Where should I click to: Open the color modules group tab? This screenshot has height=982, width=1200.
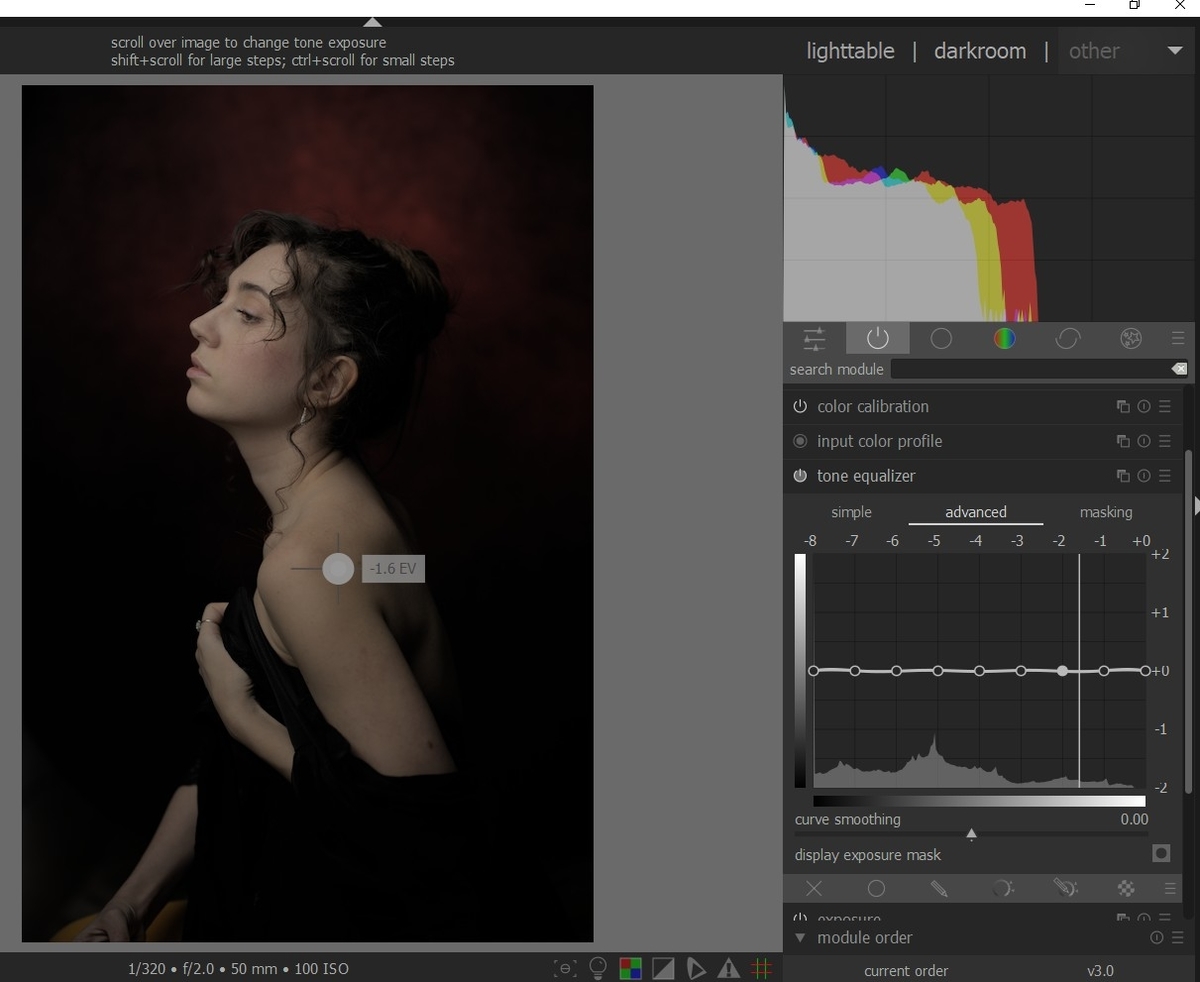coord(1004,339)
